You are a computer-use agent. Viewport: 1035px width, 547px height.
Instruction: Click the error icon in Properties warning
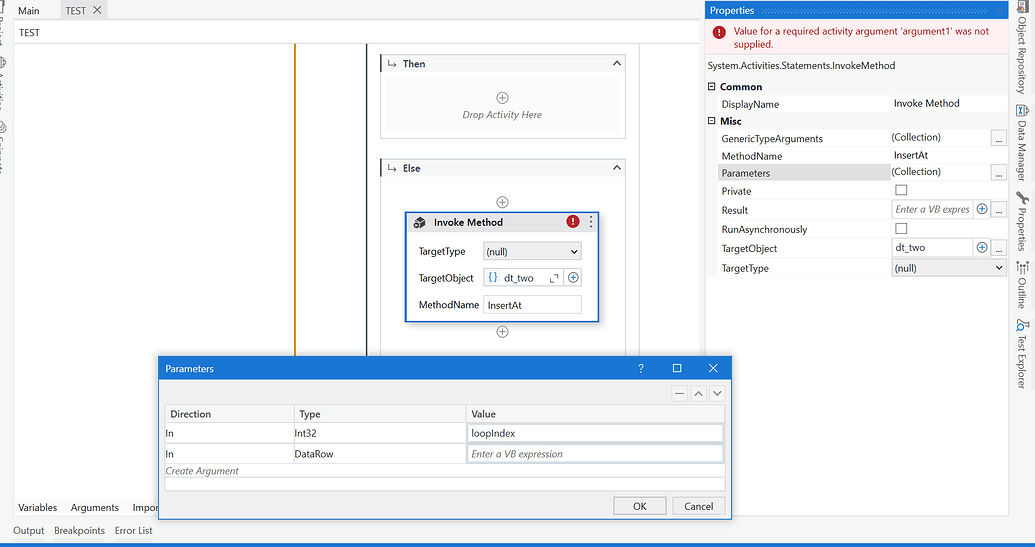click(719, 32)
